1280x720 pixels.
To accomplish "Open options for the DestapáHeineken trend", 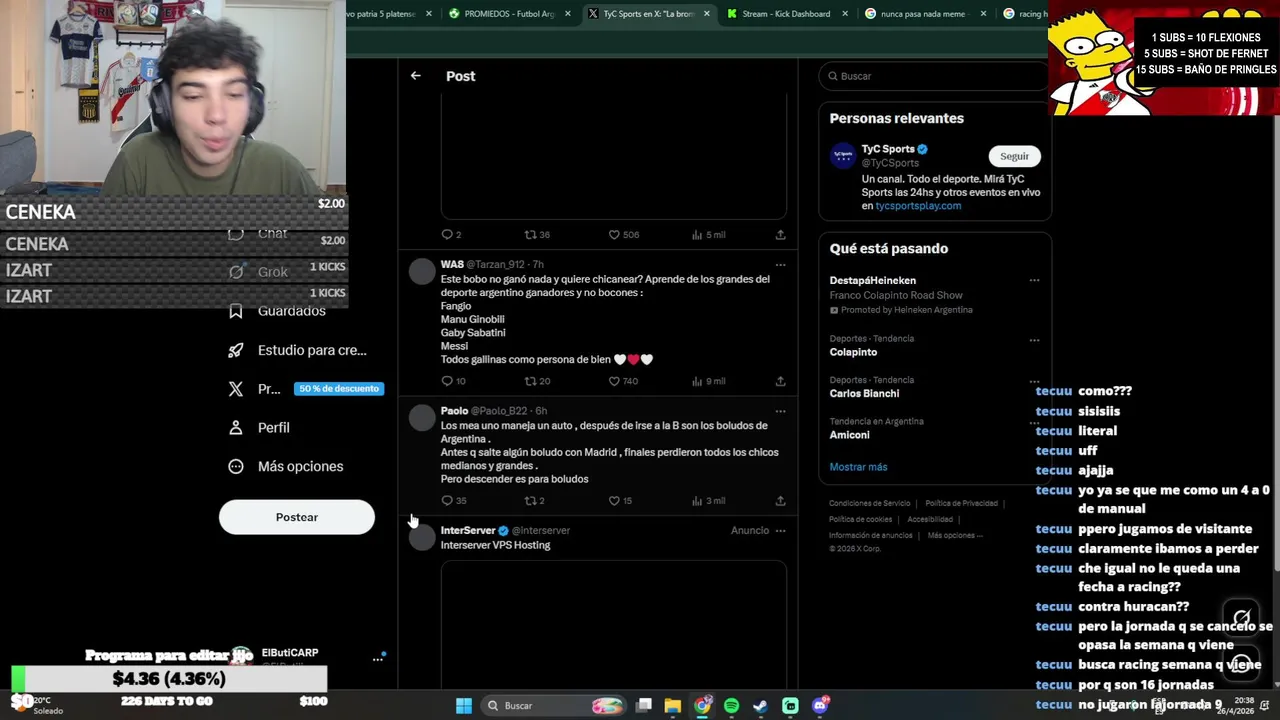I will click(1034, 281).
